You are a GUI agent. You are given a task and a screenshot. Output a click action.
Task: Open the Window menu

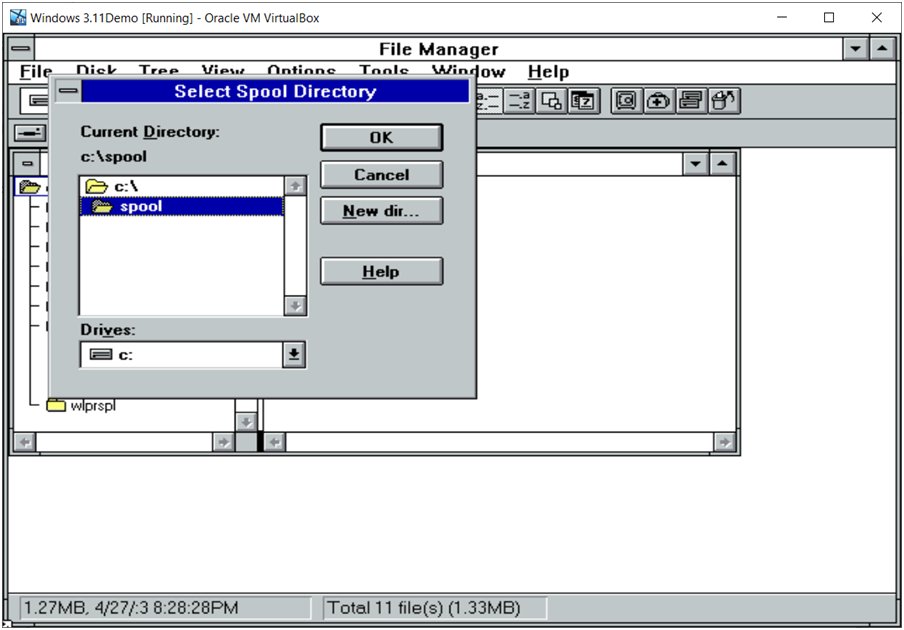pyautogui.click(x=469, y=71)
